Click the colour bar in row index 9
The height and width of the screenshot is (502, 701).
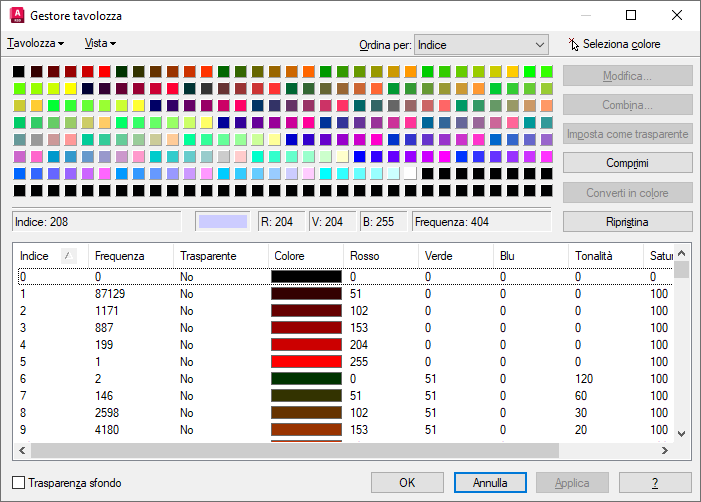coord(306,430)
